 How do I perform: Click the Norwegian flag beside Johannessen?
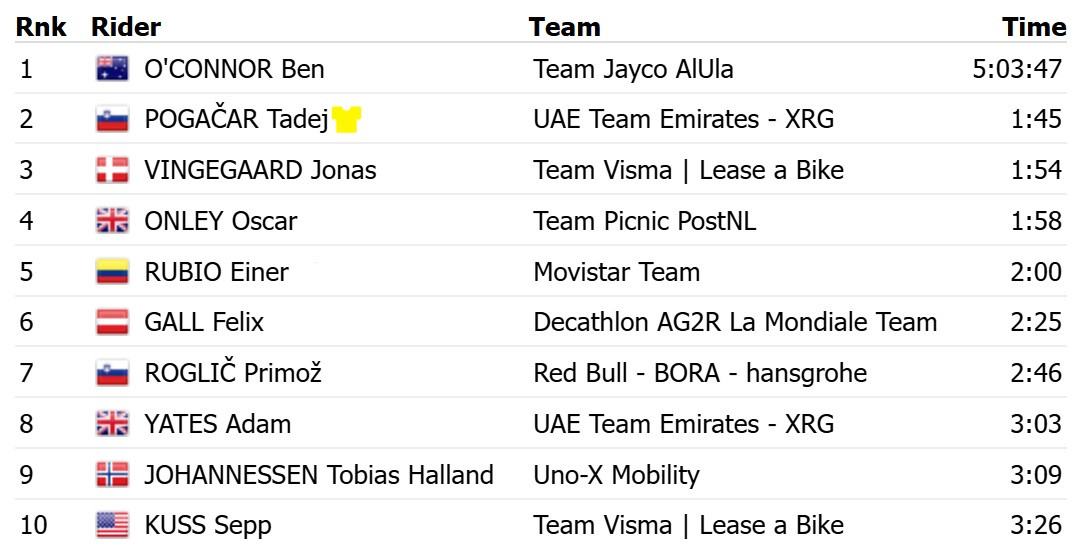pos(112,475)
